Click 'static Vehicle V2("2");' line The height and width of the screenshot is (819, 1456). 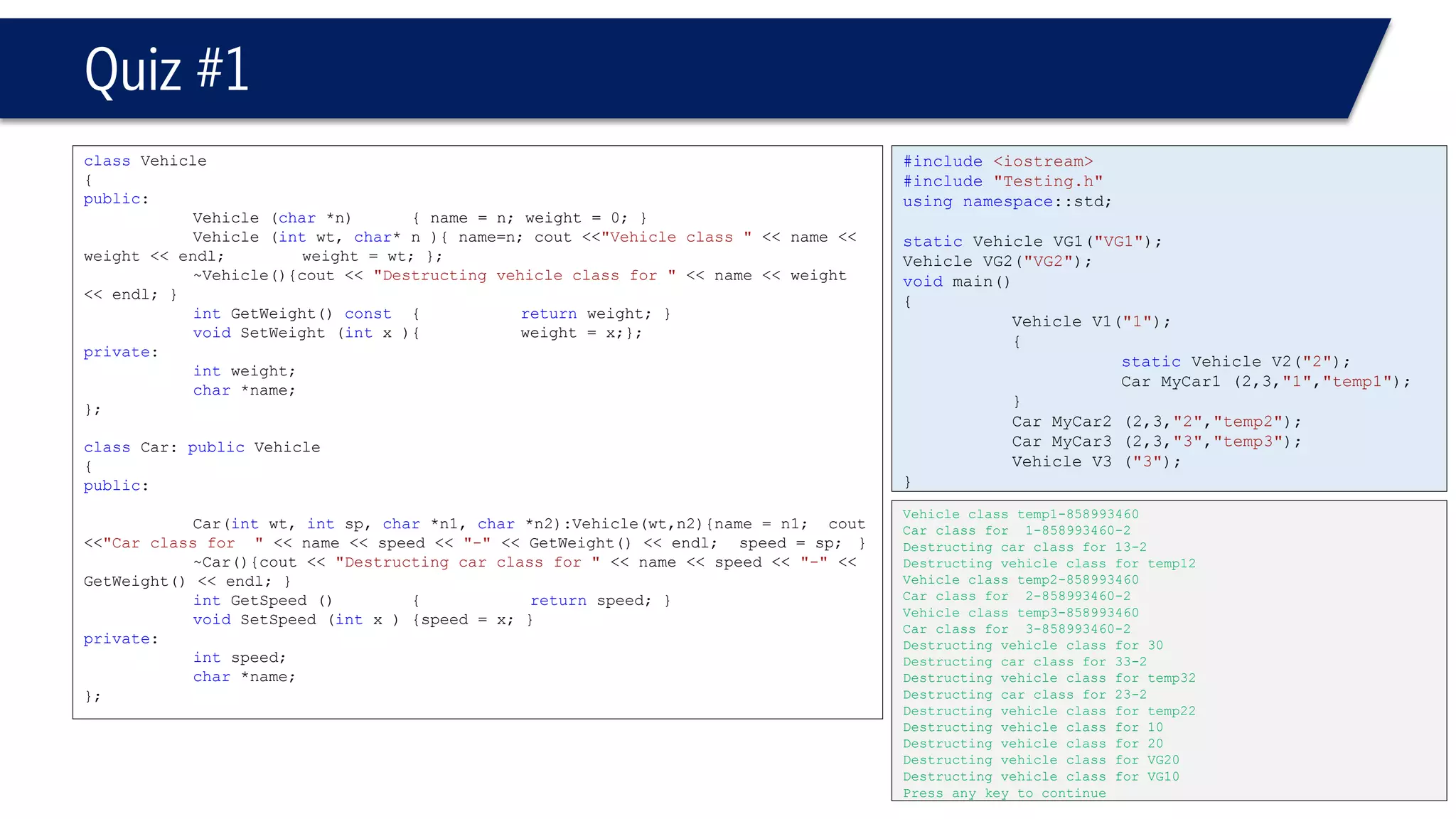click(x=1236, y=362)
